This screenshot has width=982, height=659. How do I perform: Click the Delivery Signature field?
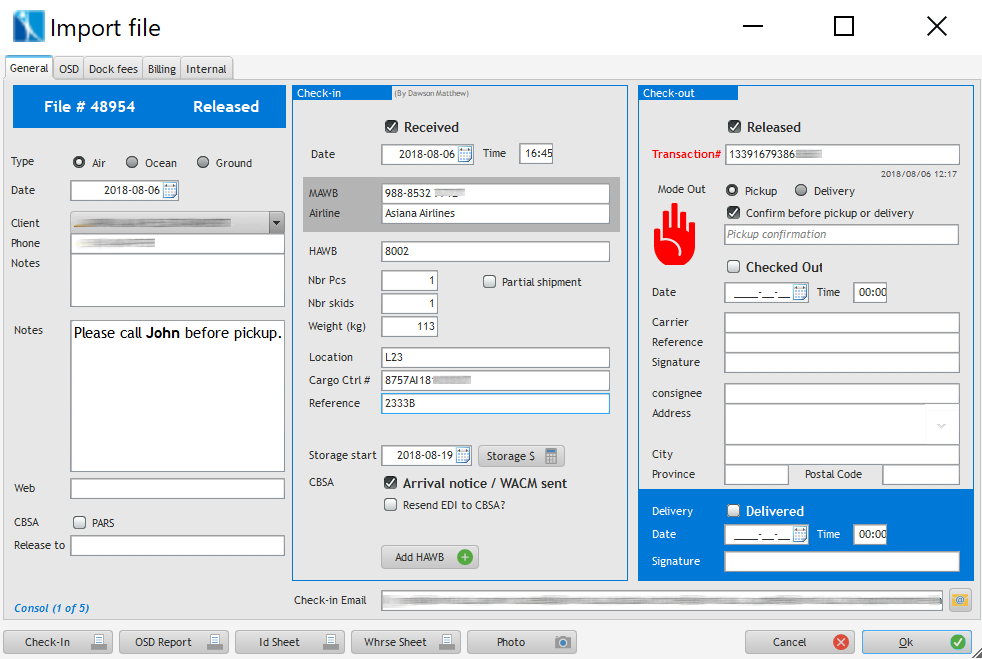pos(842,561)
